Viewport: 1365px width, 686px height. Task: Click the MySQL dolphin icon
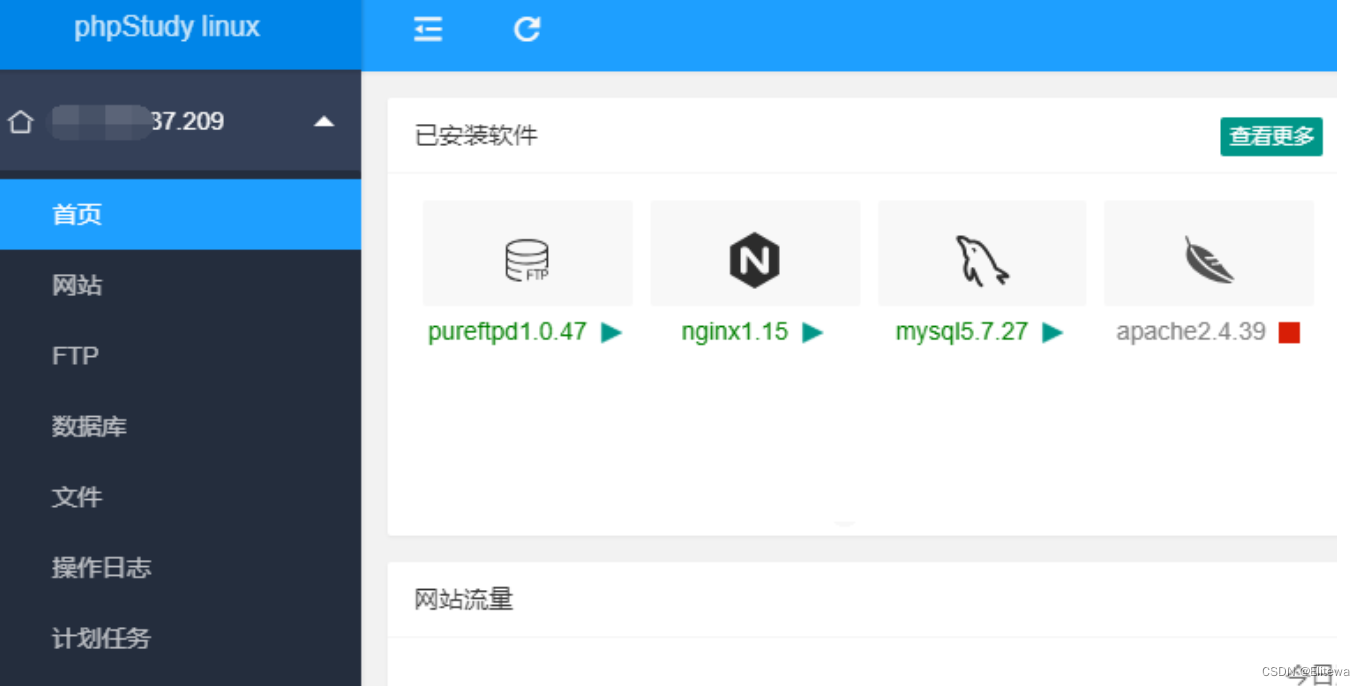point(981,260)
